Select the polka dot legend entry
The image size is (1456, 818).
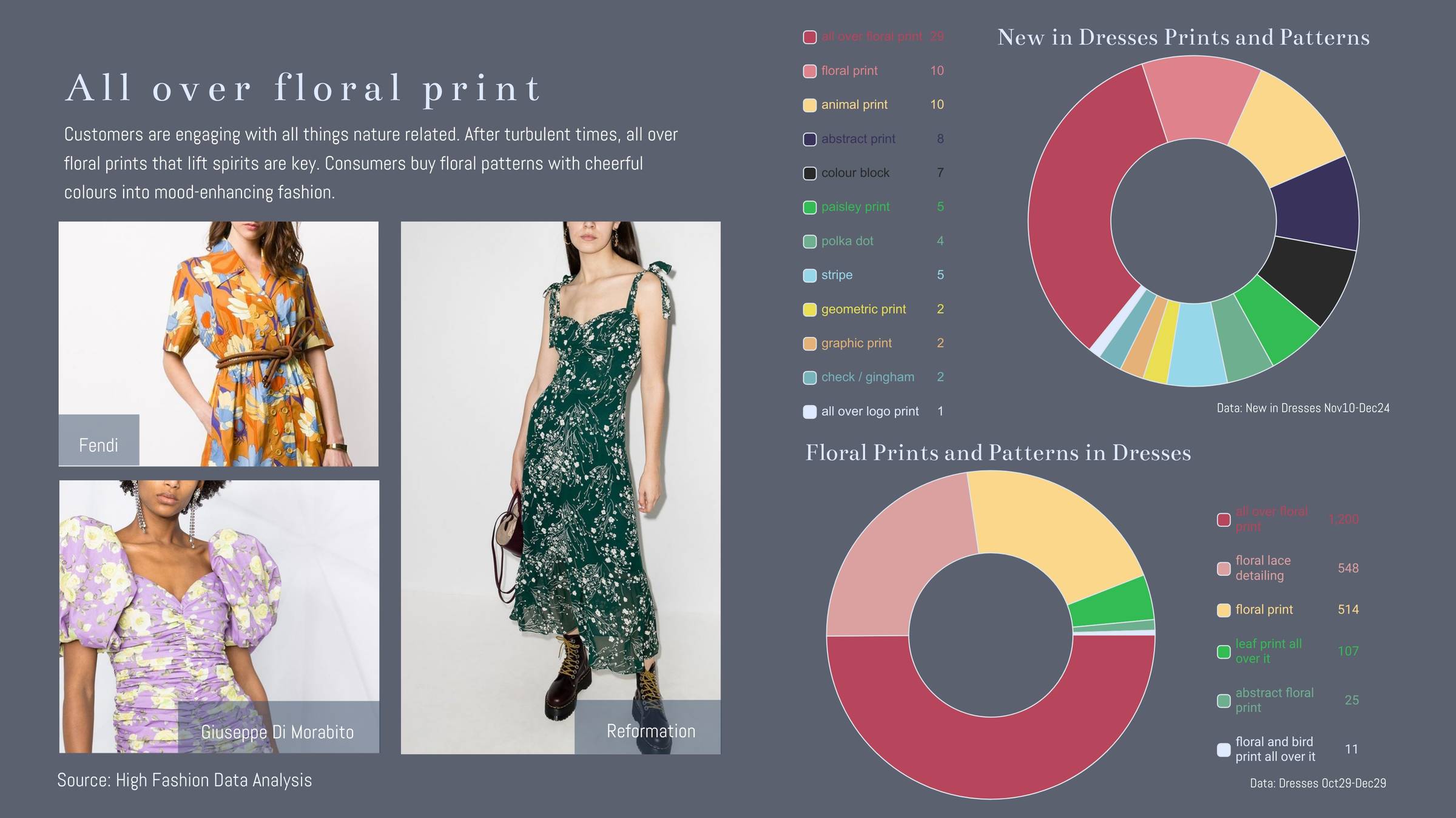pos(847,241)
